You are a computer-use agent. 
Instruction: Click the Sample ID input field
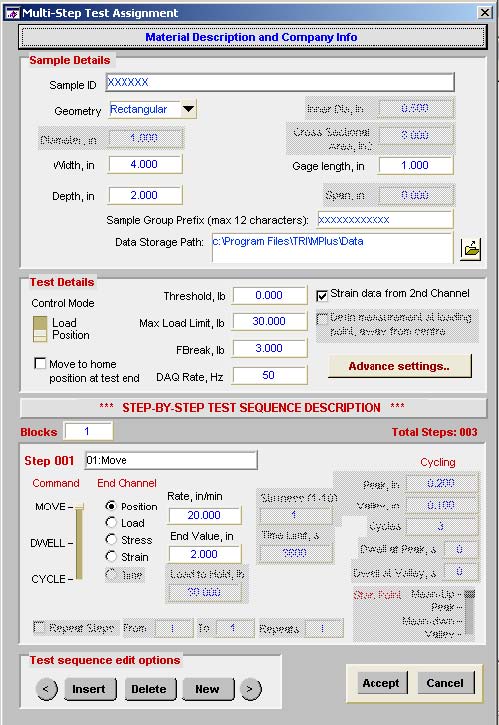(x=280, y=82)
